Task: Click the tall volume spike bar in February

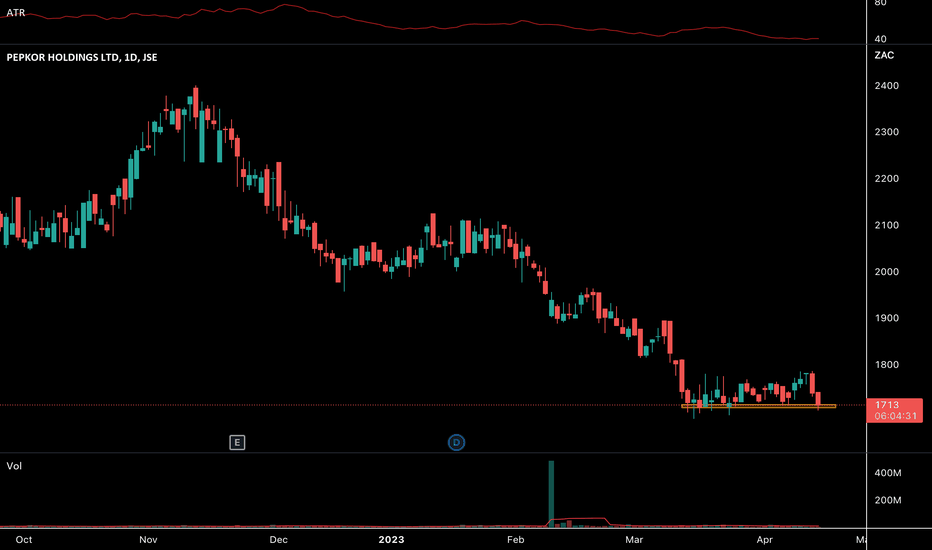Action: (x=551, y=494)
